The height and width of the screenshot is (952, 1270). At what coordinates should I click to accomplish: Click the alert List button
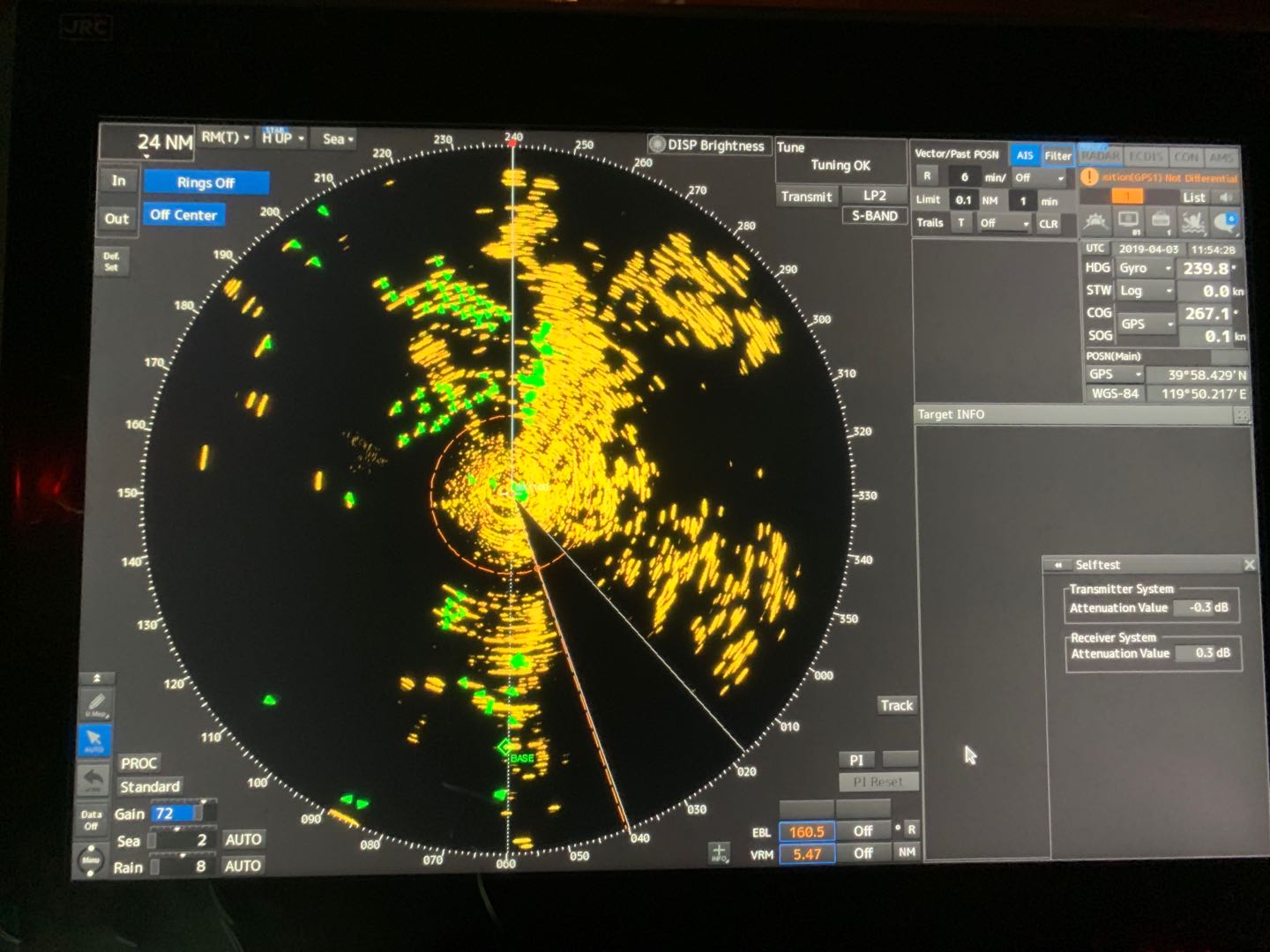pyautogui.click(x=1193, y=197)
